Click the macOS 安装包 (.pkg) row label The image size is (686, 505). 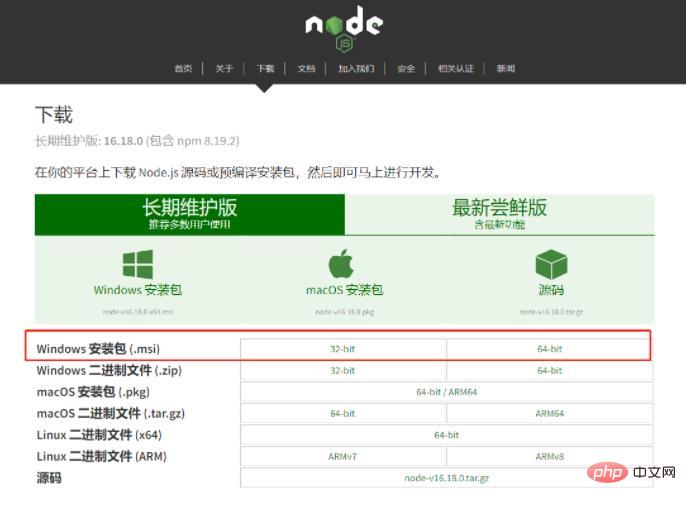tap(93, 392)
